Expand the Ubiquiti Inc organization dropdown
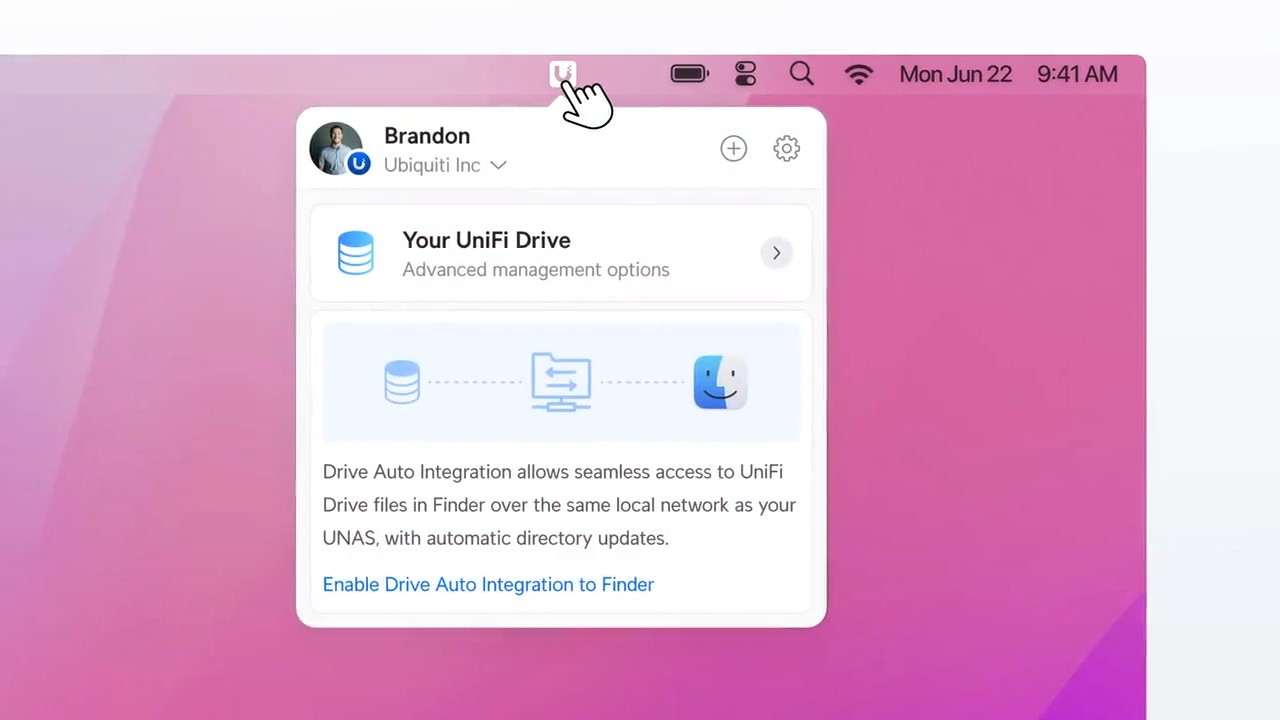This screenshot has width=1280, height=720. tap(445, 165)
